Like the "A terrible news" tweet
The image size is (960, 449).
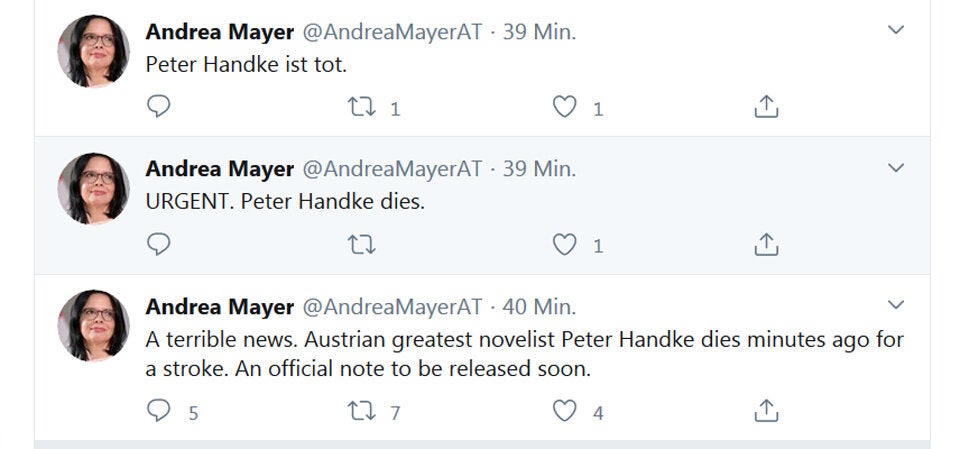click(x=565, y=410)
